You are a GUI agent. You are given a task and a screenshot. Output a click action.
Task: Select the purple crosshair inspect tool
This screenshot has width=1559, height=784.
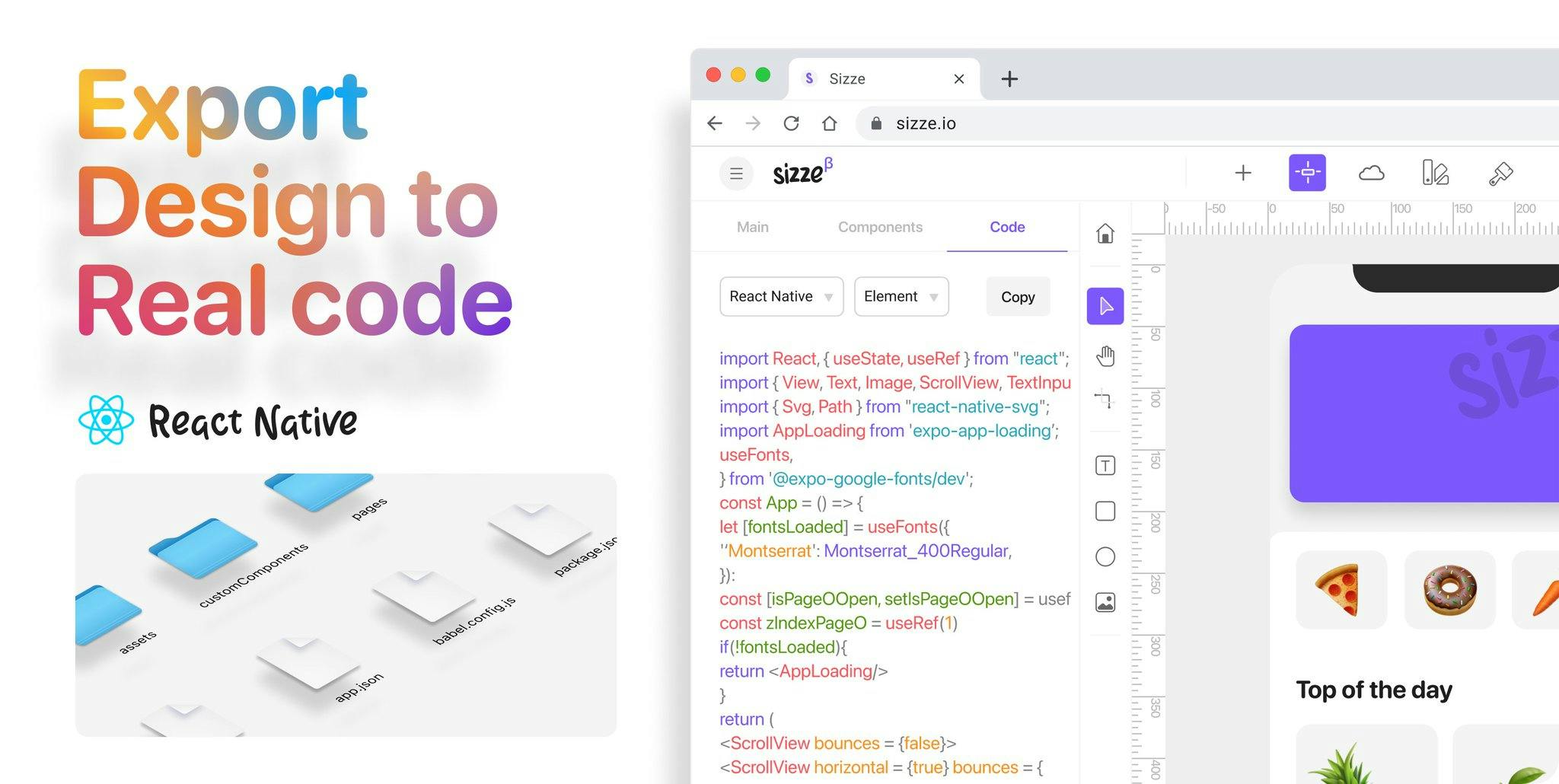tap(1307, 173)
